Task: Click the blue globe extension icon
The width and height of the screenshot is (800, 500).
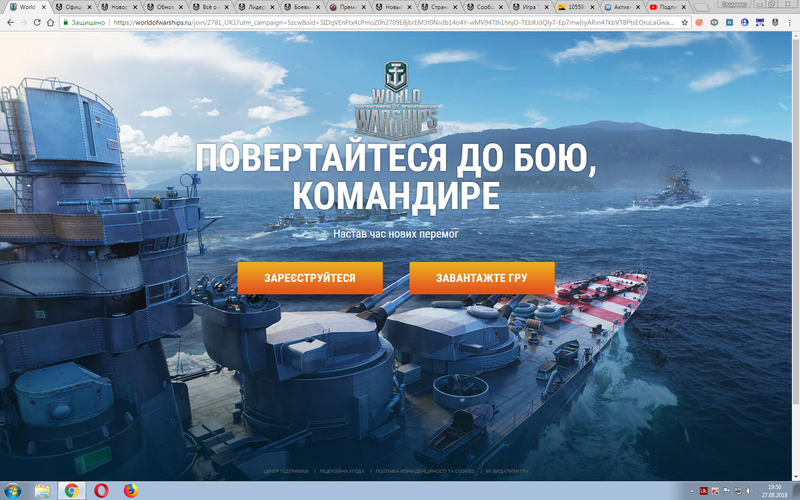Action: point(744,22)
